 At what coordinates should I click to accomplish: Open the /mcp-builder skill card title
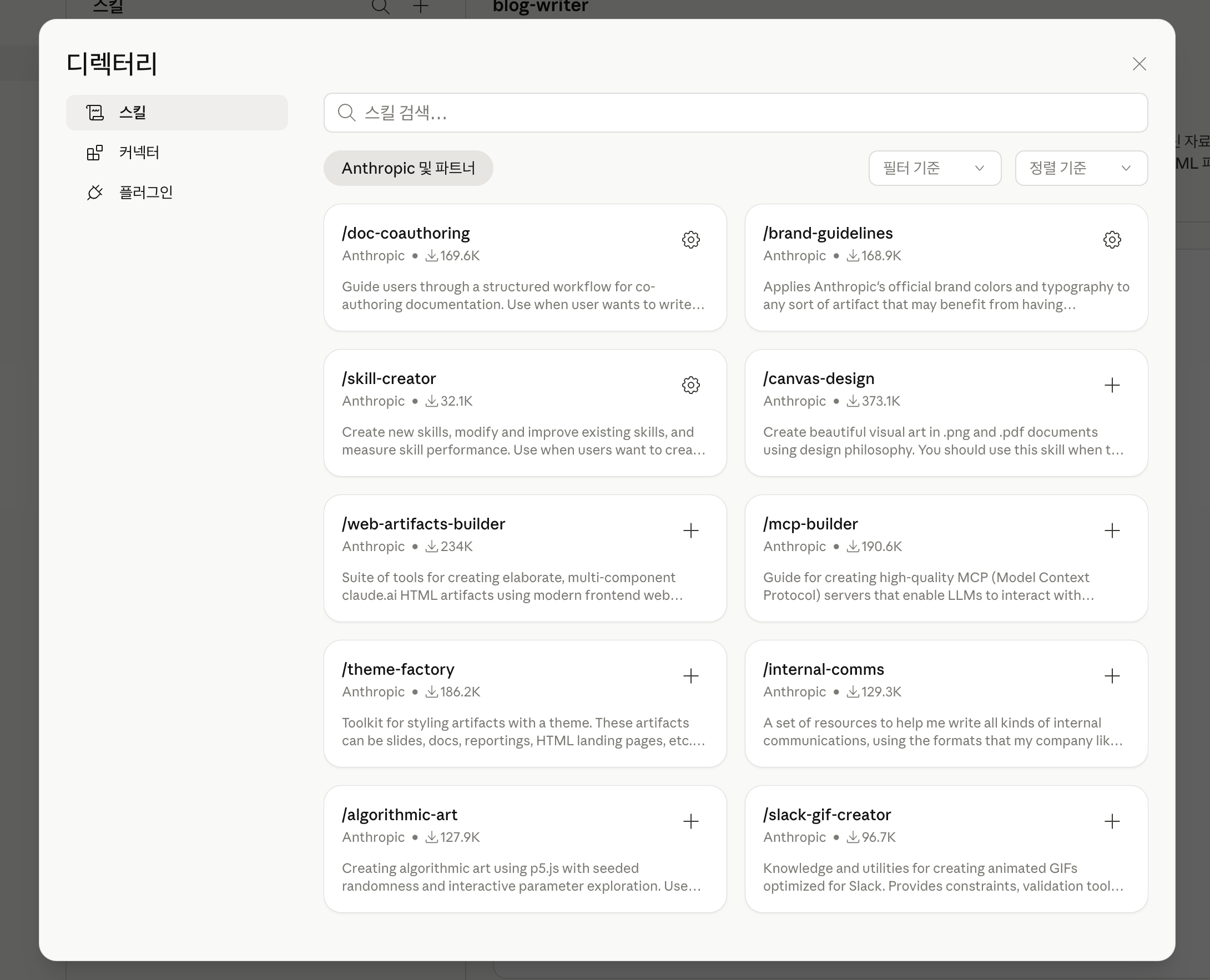[x=810, y=524]
